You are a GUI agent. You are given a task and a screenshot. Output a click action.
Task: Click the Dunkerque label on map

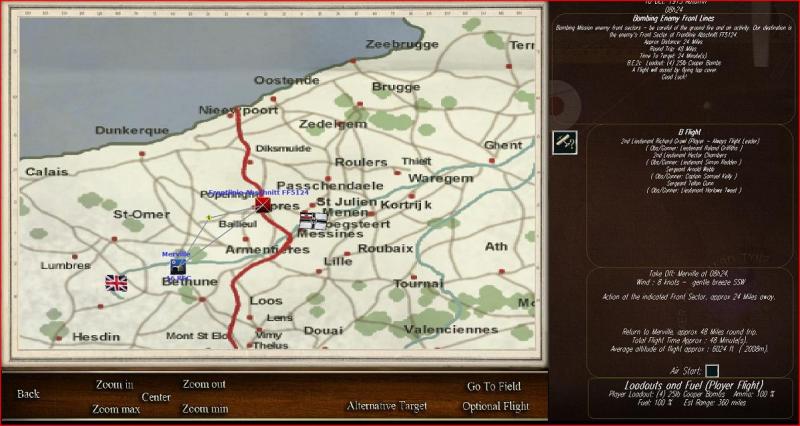click(x=132, y=131)
